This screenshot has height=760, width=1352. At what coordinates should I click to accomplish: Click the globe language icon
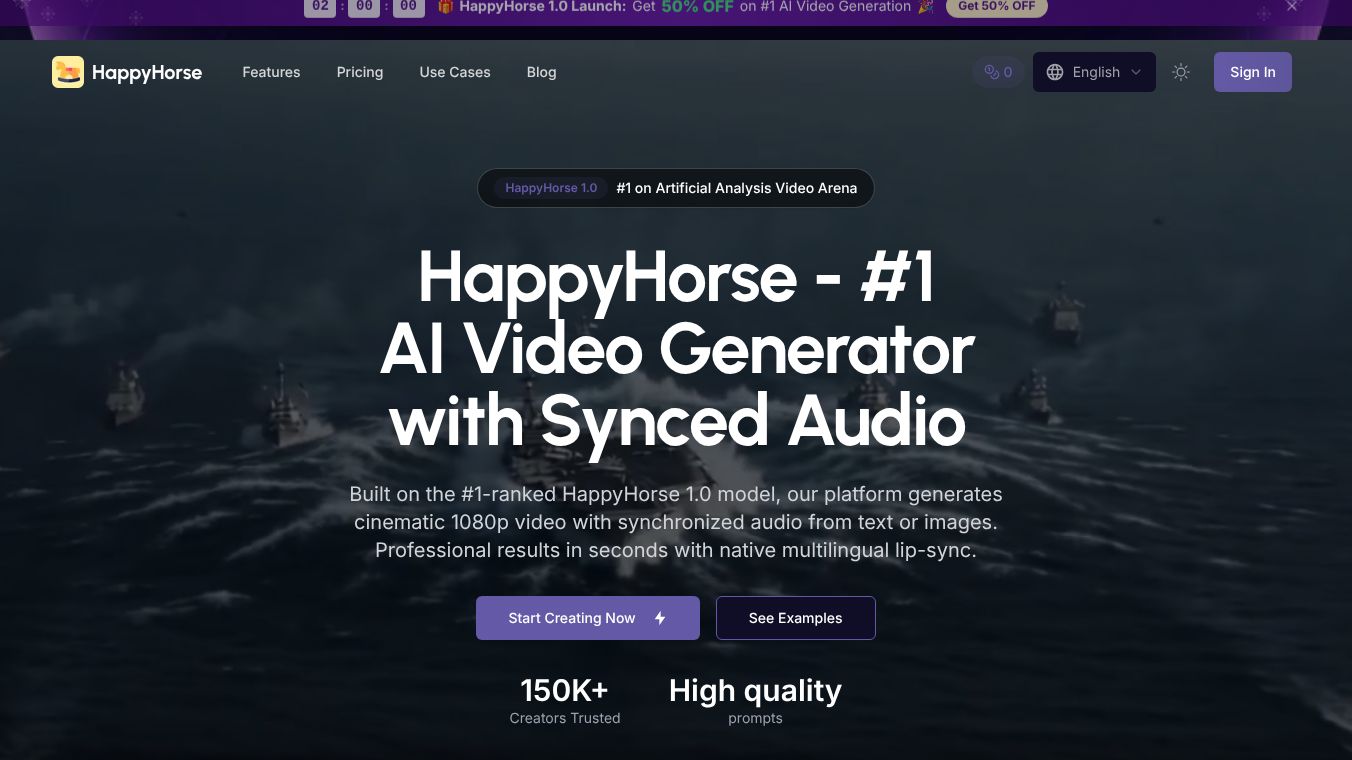[1054, 72]
